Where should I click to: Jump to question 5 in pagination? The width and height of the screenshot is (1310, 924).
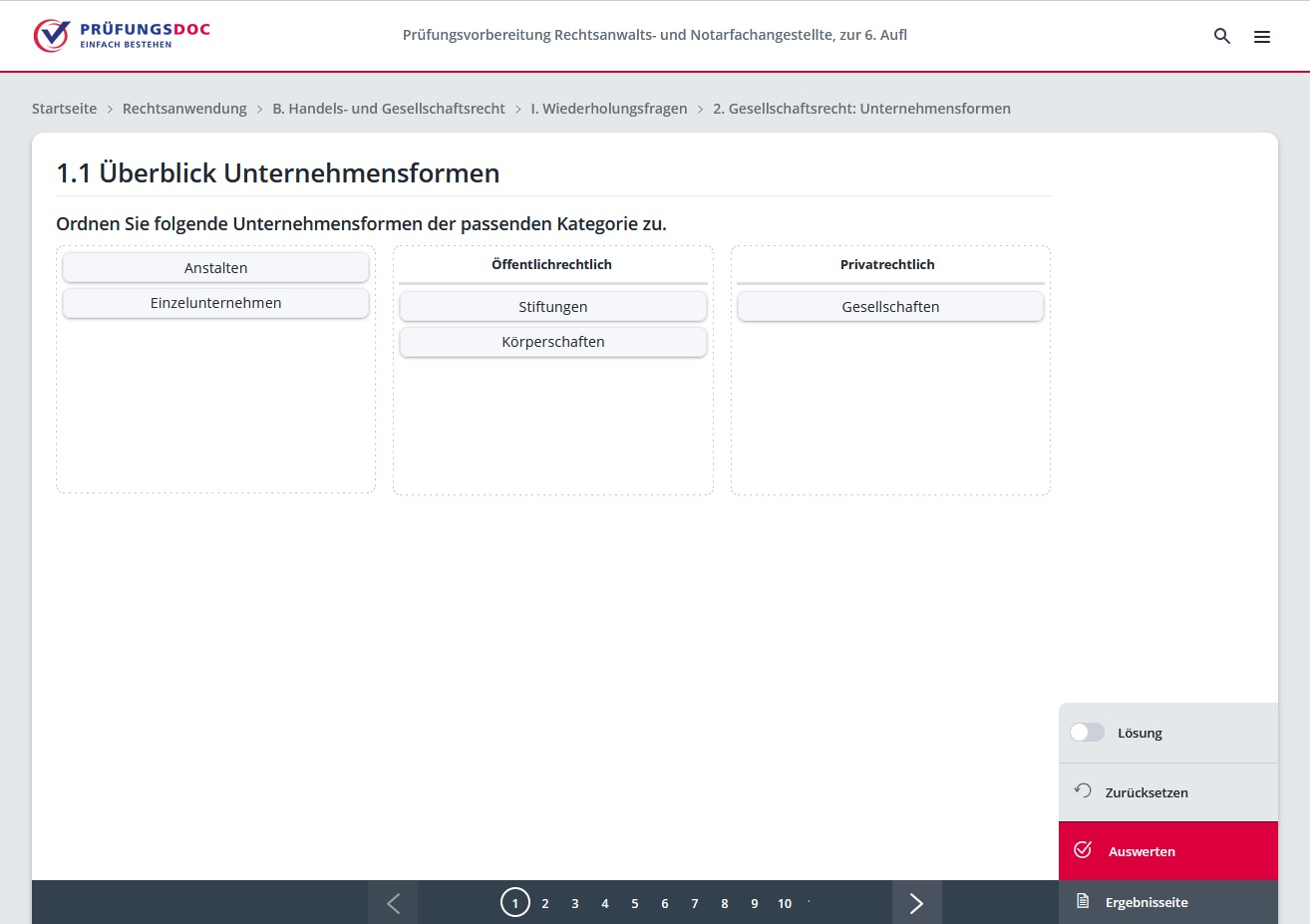[x=635, y=904]
